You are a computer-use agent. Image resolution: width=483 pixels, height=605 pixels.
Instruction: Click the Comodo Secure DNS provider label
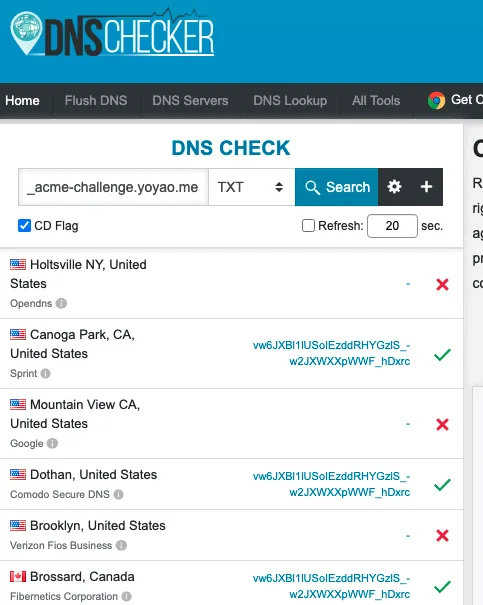pos(60,494)
